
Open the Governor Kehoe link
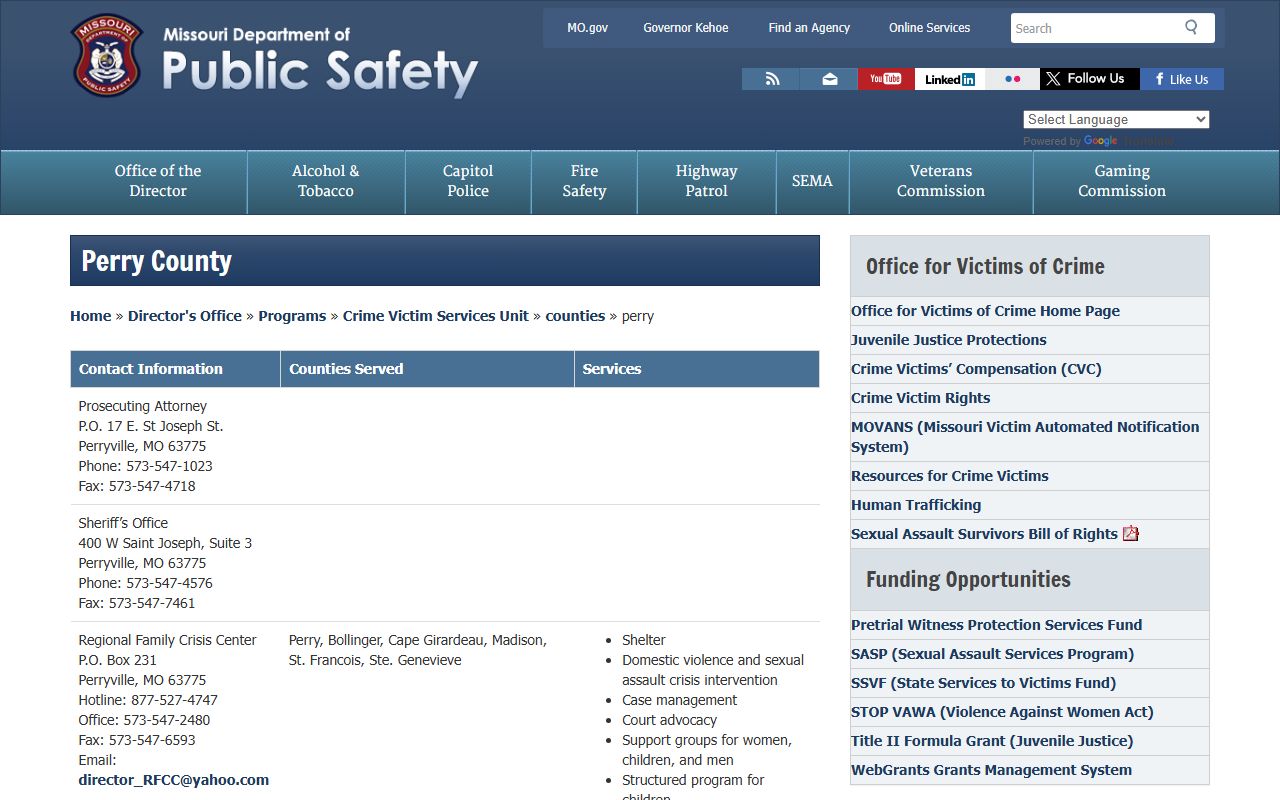tap(686, 28)
